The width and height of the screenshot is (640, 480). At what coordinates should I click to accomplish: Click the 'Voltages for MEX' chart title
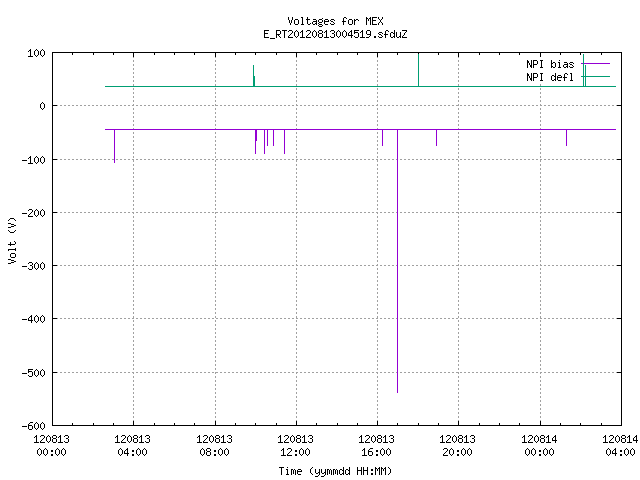(x=335, y=21)
